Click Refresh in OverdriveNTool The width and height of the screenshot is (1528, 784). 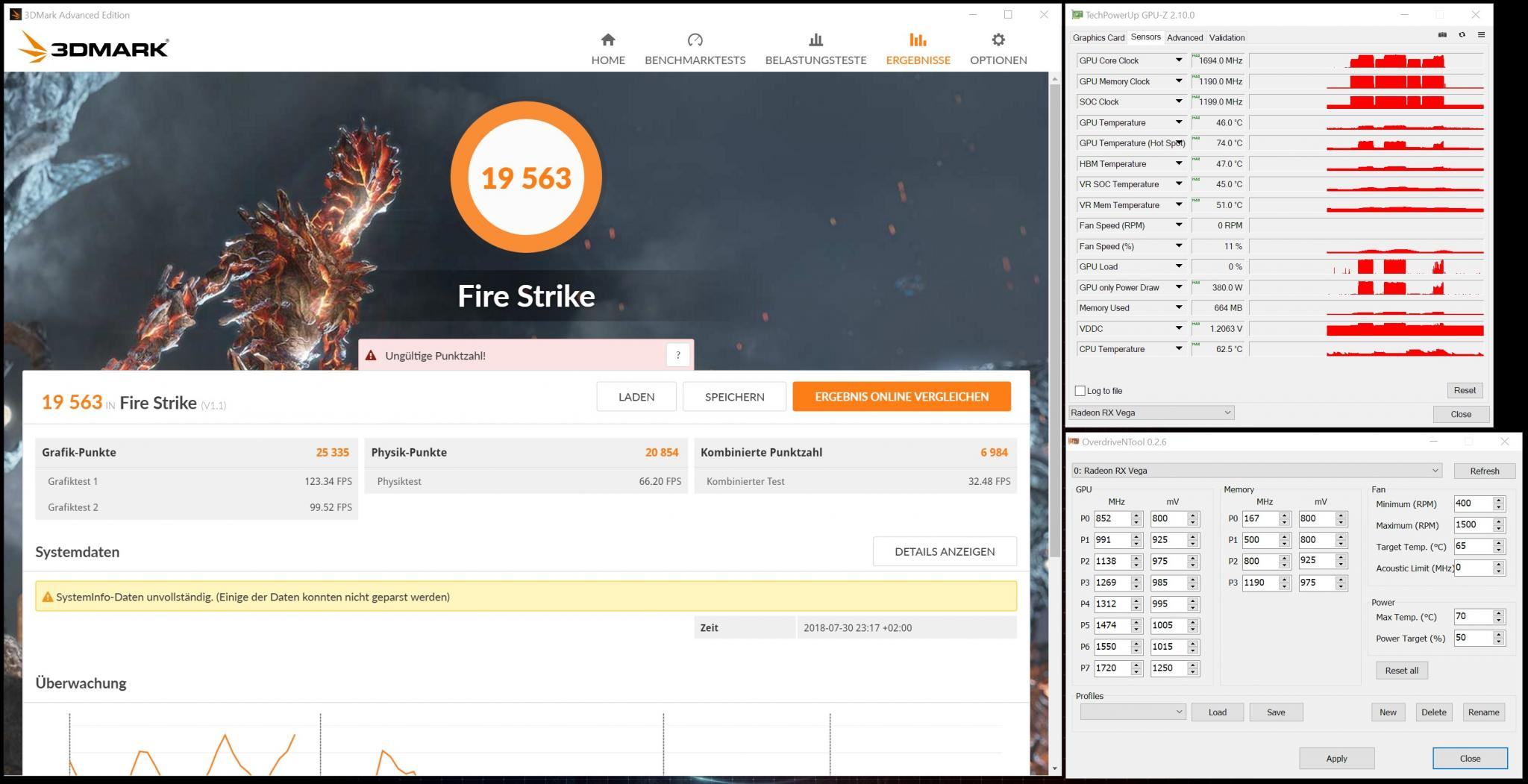click(x=1484, y=471)
